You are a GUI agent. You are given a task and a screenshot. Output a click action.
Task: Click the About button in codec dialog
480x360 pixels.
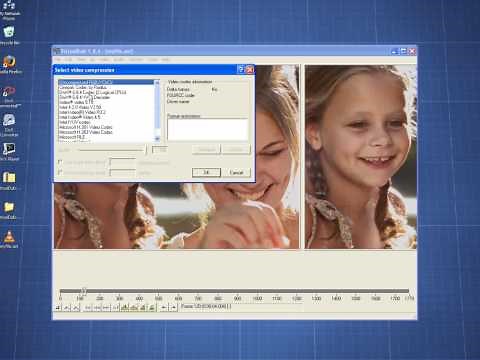click(236, 149)
